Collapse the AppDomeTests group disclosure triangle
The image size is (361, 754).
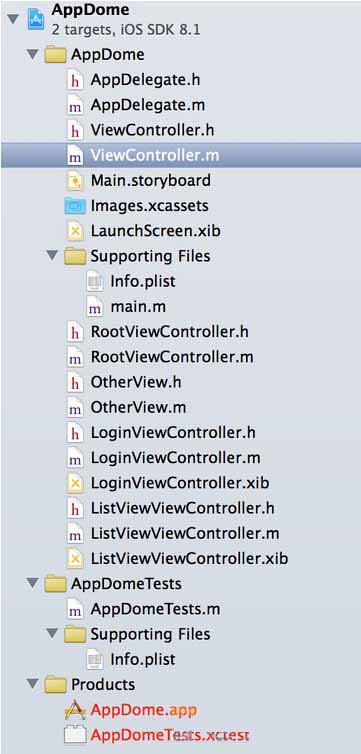coord(33,584)
